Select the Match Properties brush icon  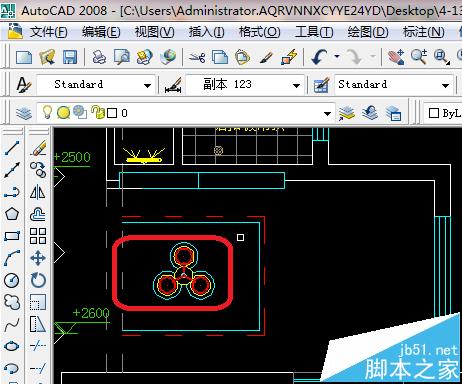266,57
